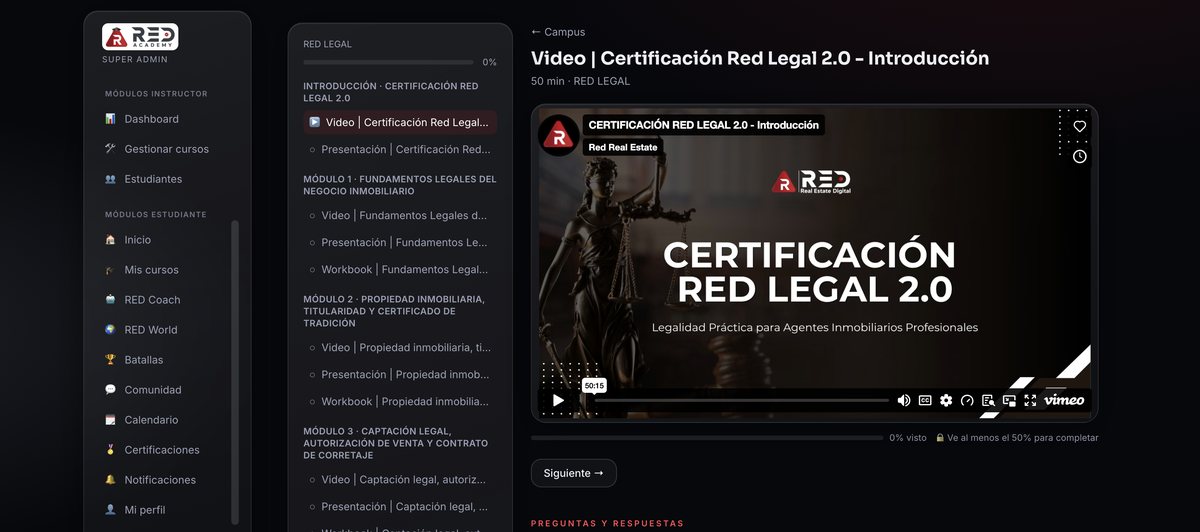The image size is (1200, 532).
Task: Play the Vimeo video
Action: [558, 400]
